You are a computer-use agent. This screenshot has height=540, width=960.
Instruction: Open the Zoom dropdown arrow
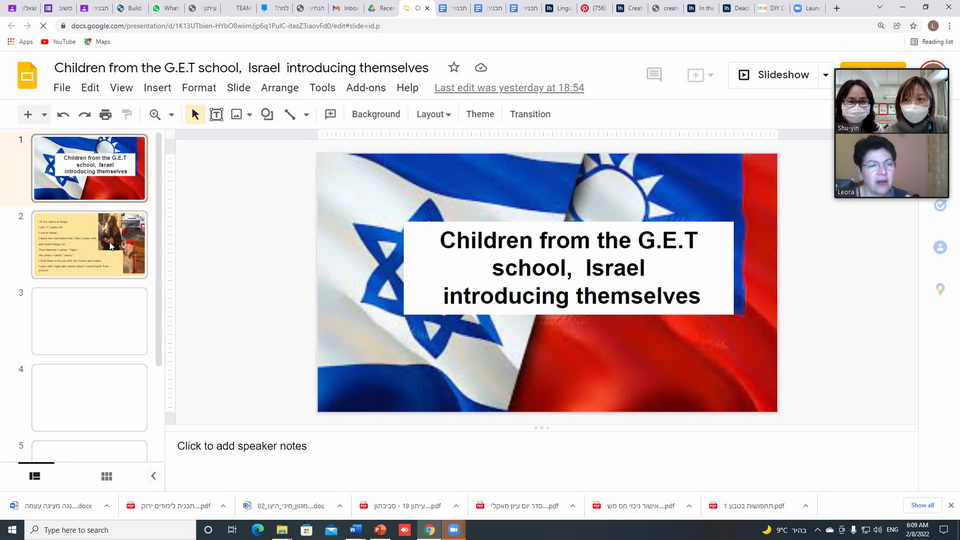[171, 115]
